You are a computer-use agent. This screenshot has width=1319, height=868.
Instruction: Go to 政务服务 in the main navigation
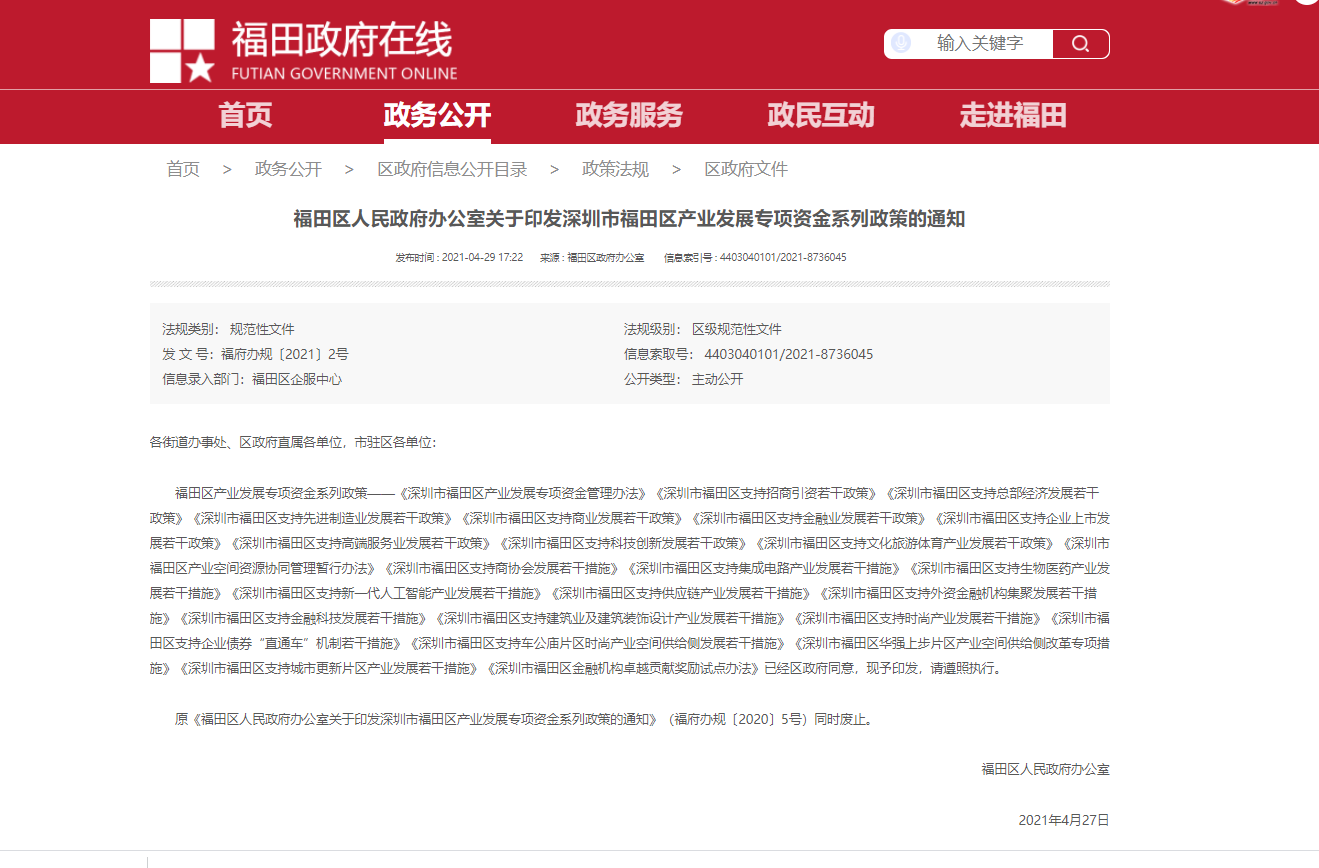(629, 116)
